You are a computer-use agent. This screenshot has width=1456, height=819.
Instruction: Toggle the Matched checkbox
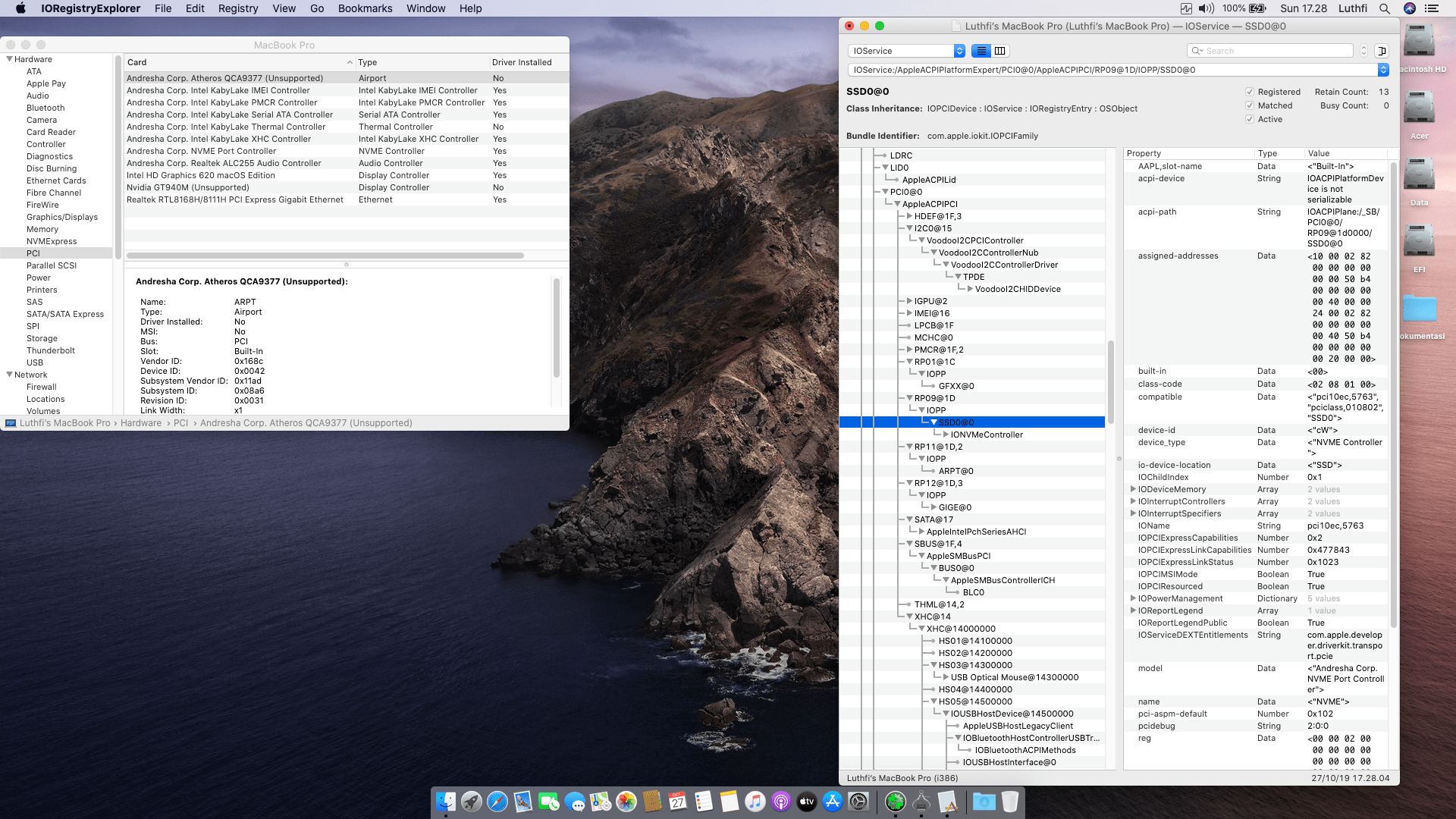[x=1250, y=105]
